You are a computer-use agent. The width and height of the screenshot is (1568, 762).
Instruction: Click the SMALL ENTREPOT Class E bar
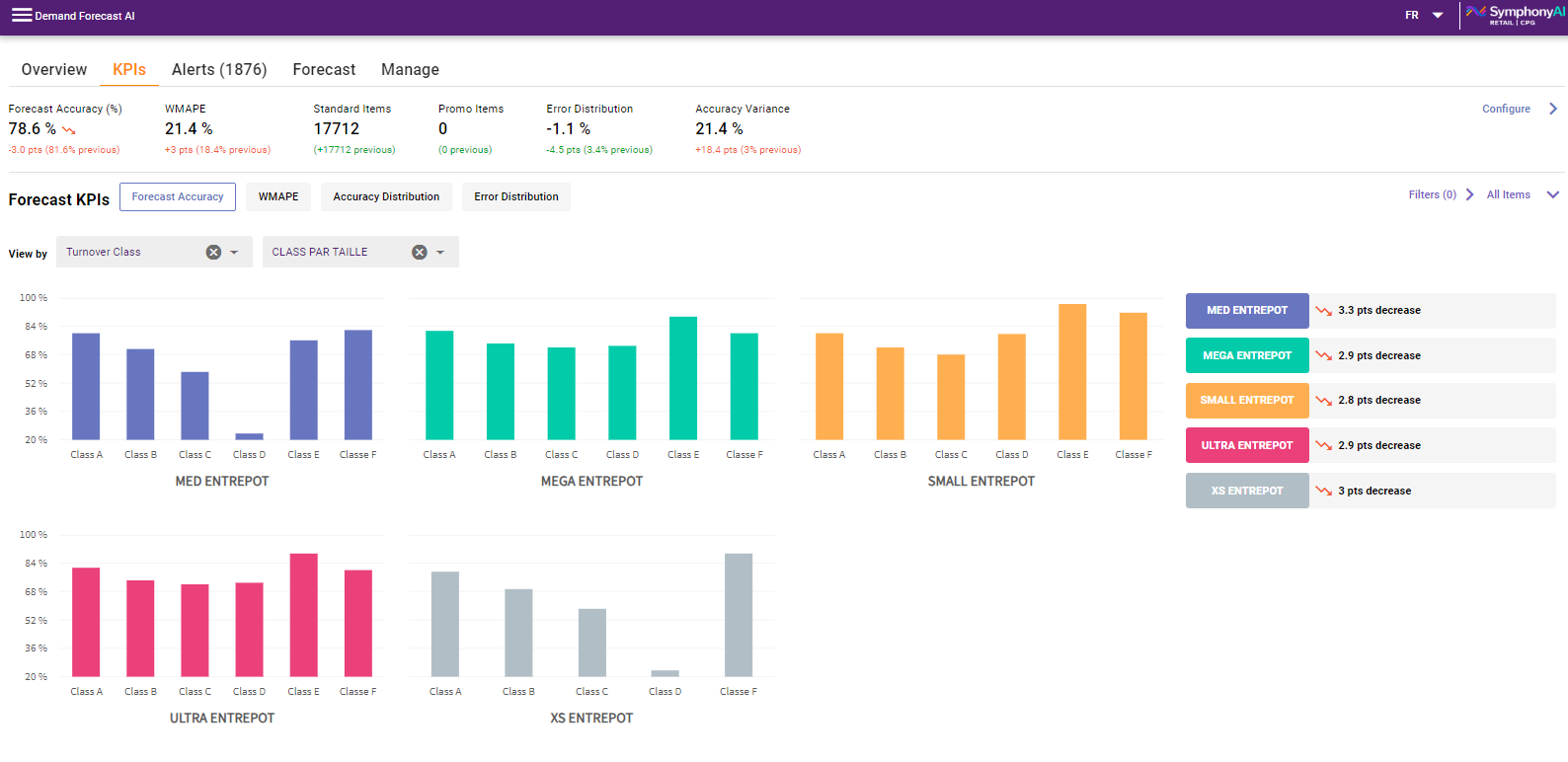coord(1072,371)
